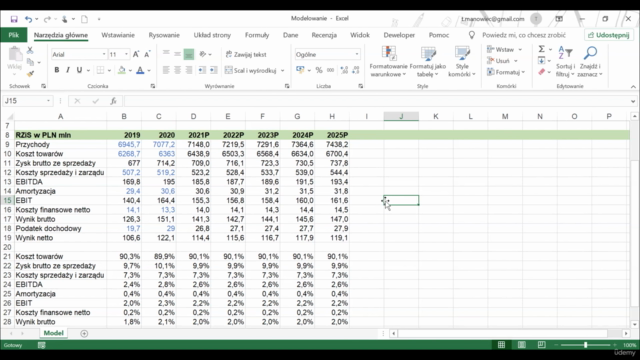Switch to Page Layout view icon
Viewport: 640px width, 360px height.
[x=522, y=345]
